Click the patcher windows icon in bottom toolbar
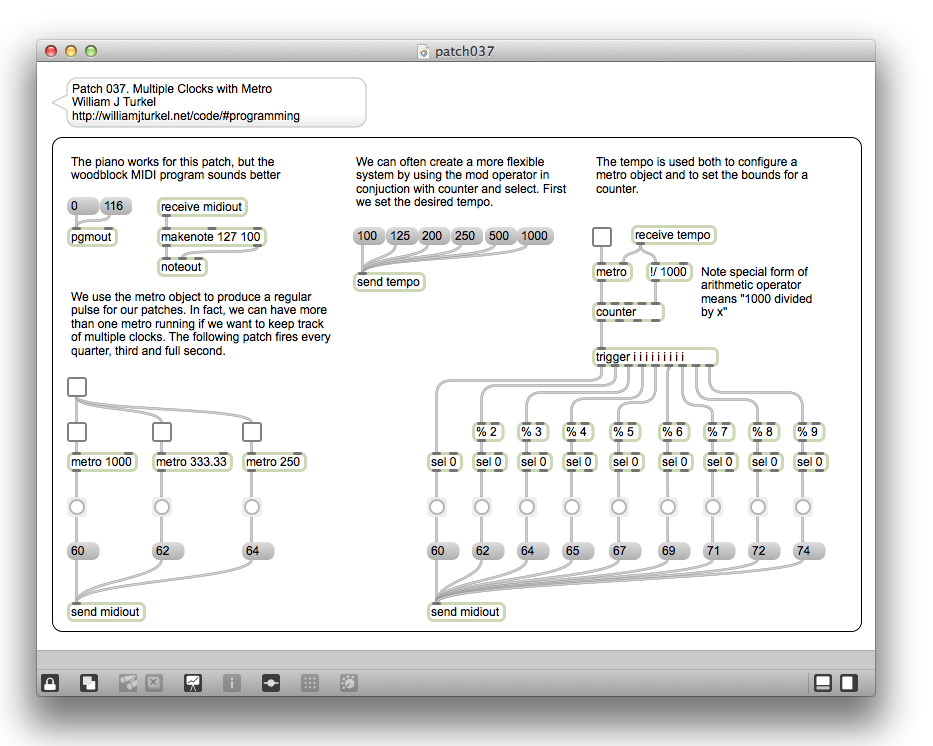Image resolution: width=933 pixels, height=746 pixels. [x=128, y=683]
